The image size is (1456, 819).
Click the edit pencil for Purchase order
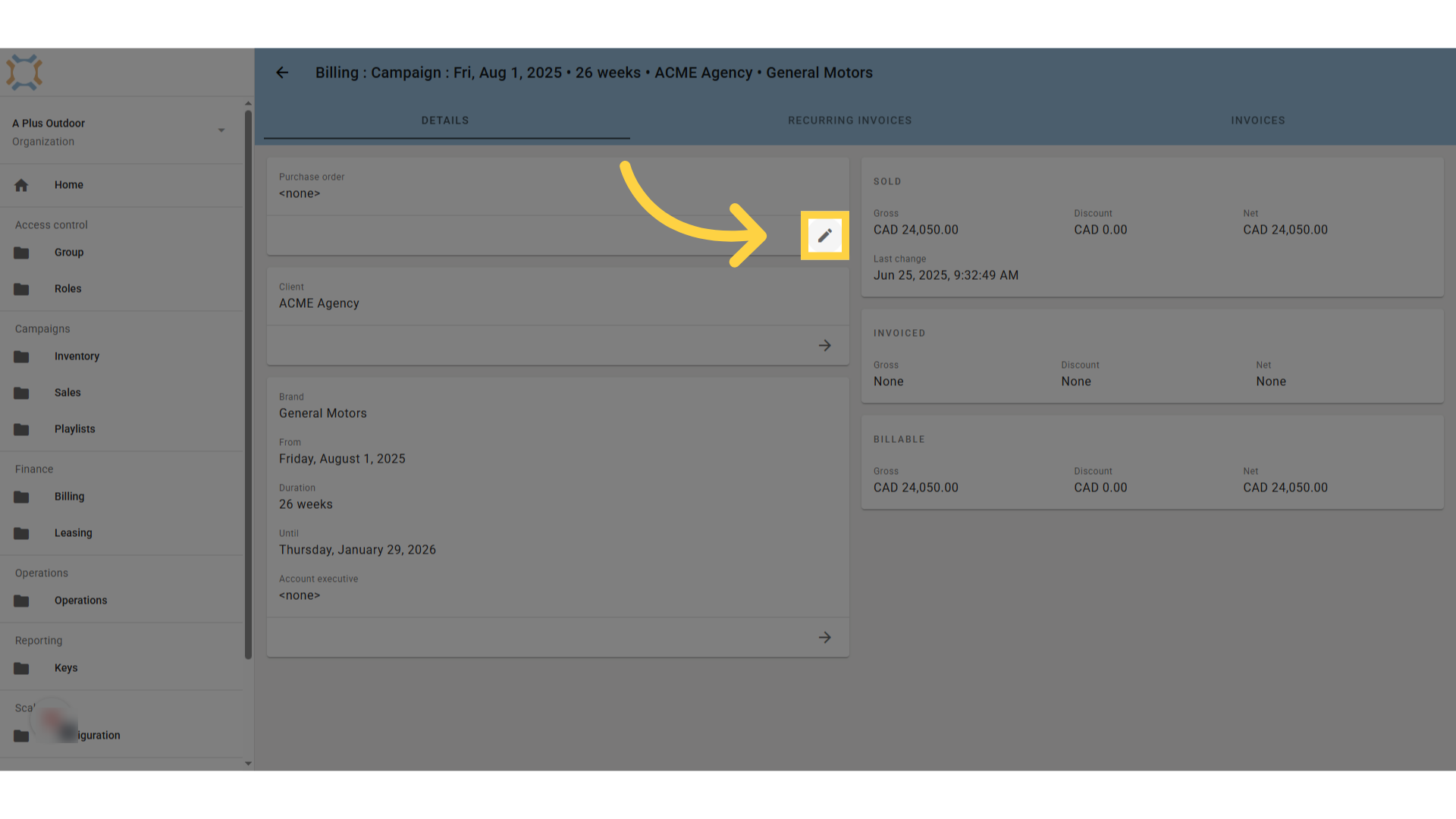pyautogui.click(x=825, y=236)
